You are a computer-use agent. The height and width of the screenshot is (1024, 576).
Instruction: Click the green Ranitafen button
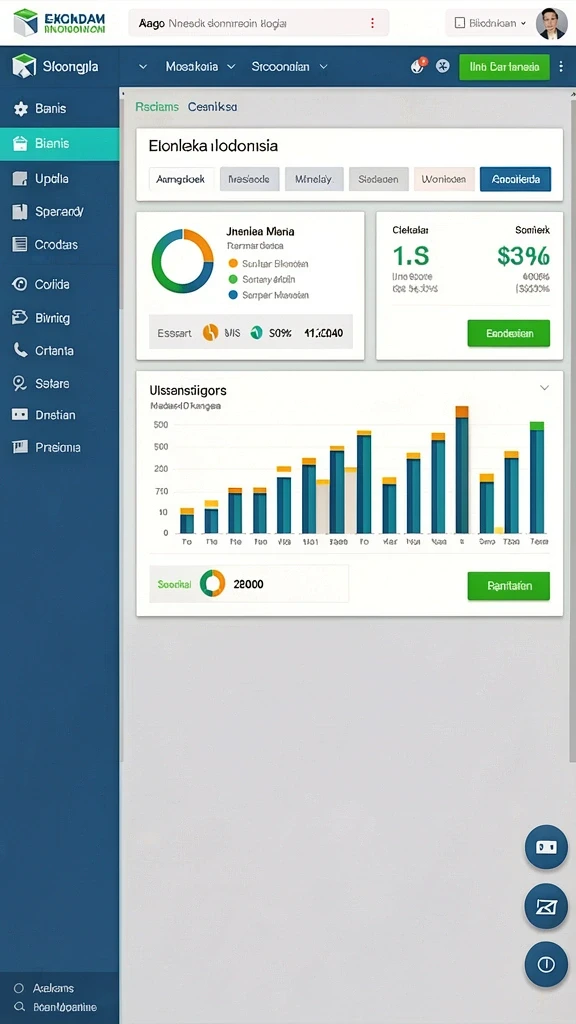point(509,586)
